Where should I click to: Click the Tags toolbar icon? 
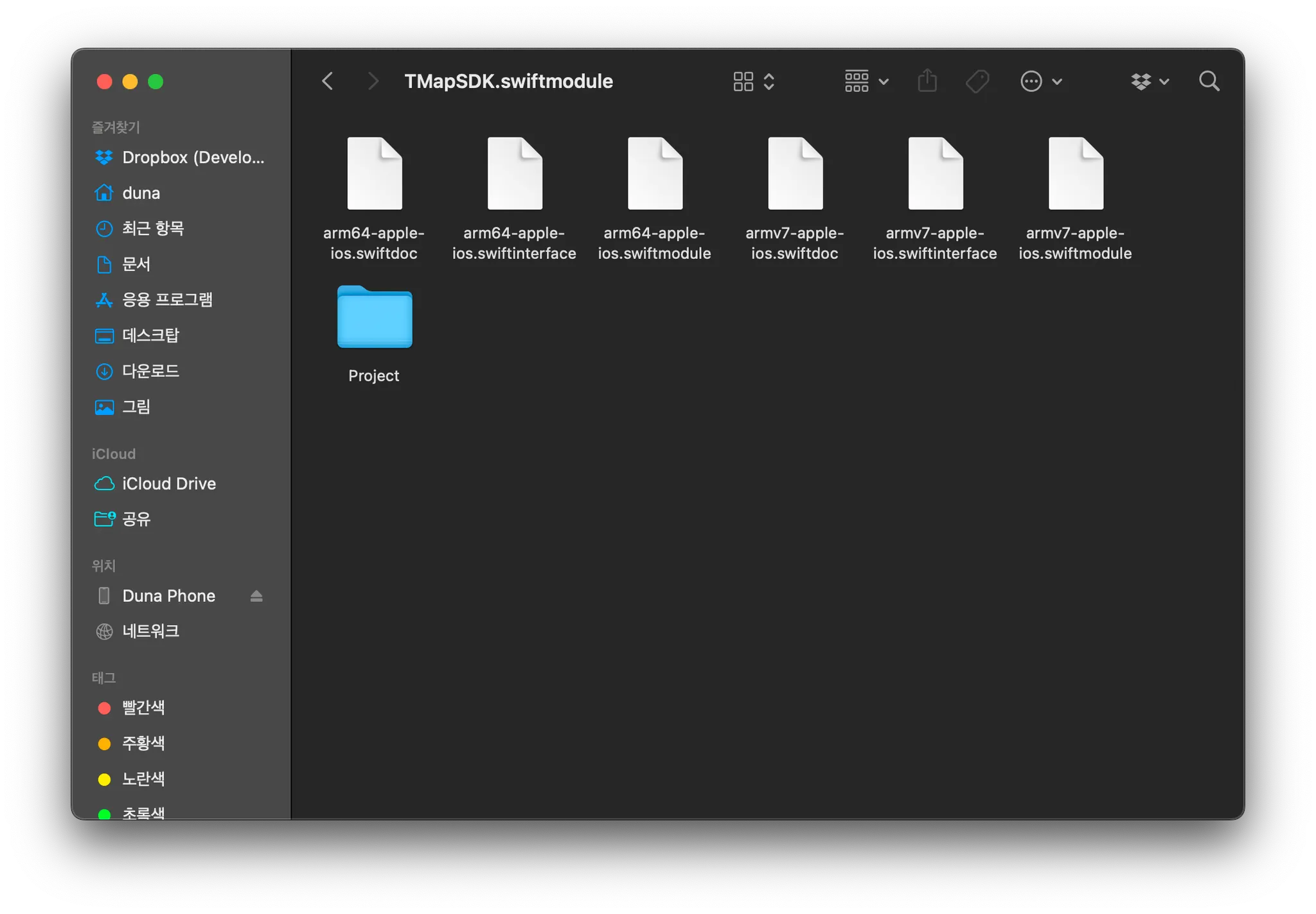[977, 82]
